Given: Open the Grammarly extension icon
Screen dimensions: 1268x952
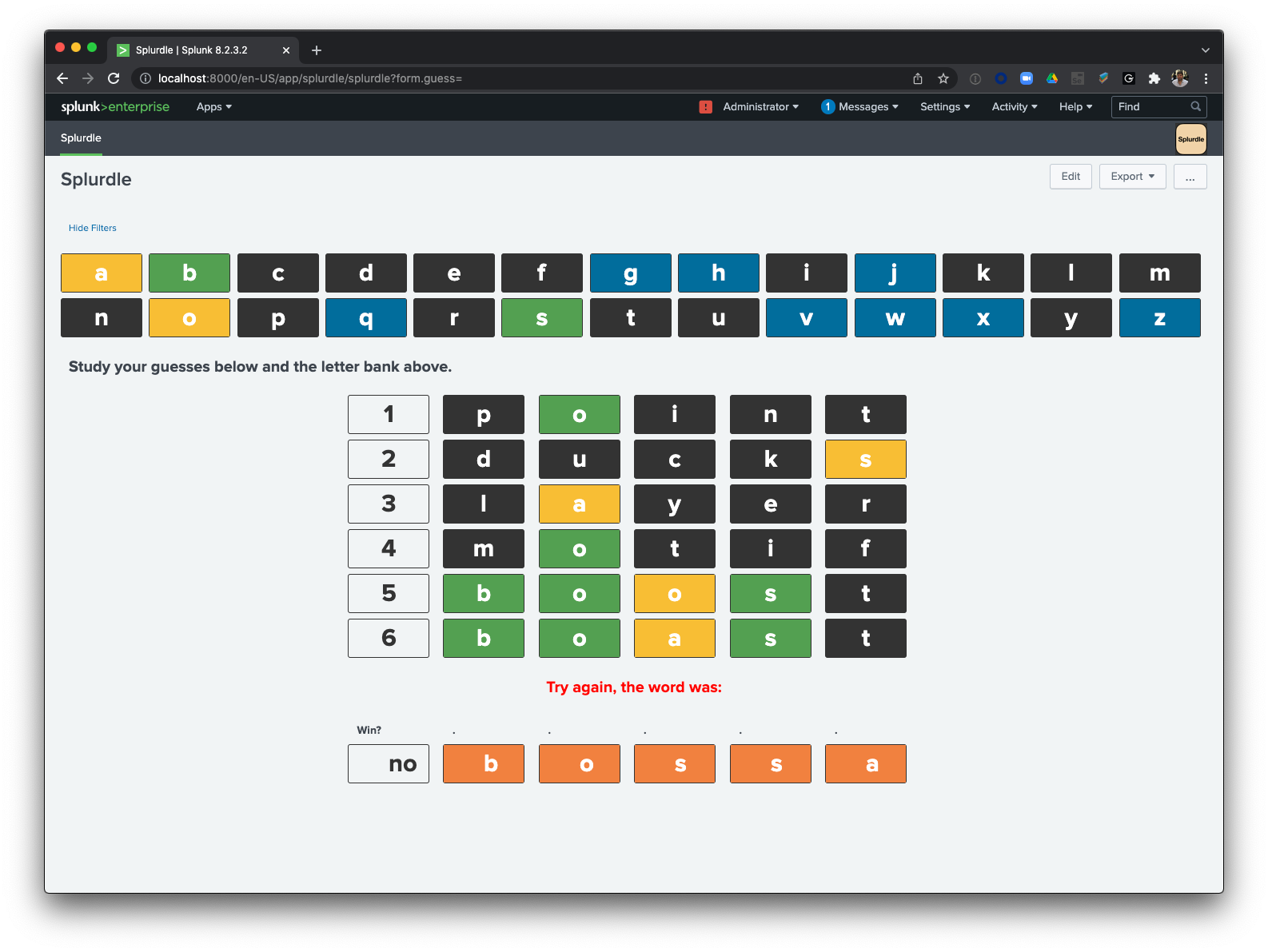Looking at the screenshot, I should pyautogui.click(x=1129, y=78).
